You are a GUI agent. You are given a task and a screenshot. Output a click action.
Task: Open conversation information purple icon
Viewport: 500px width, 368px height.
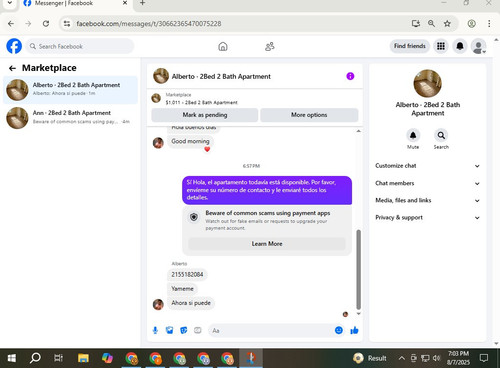point(350,76)
